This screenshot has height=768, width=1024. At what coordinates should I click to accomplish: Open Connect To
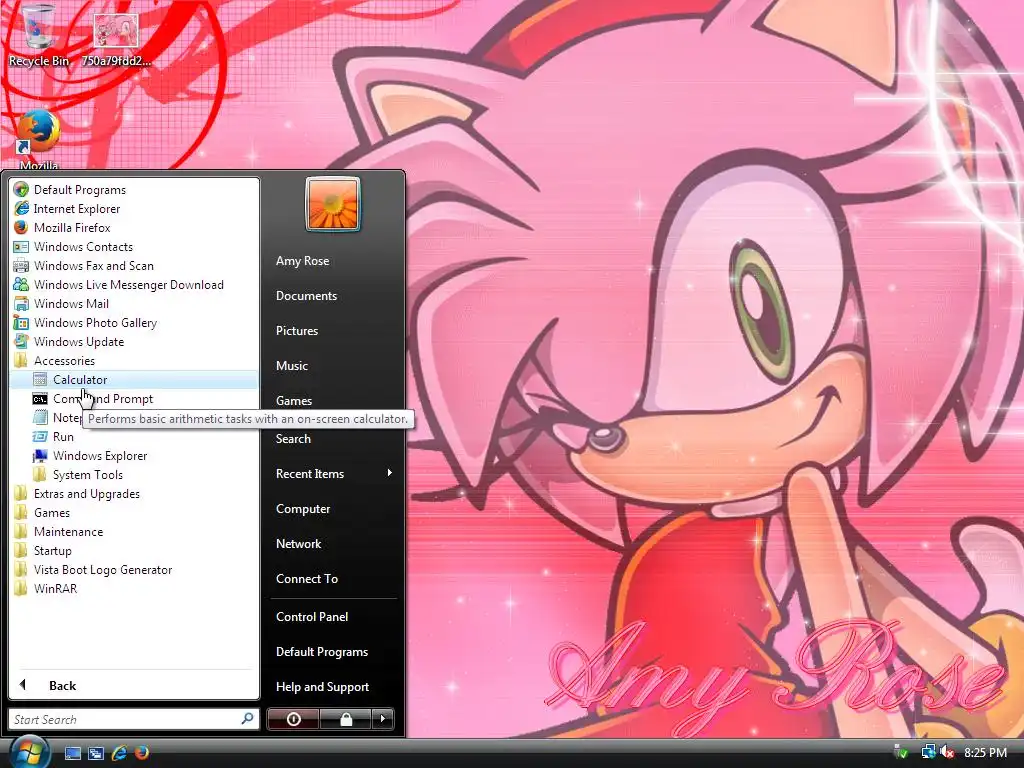(x=307, y=579)
